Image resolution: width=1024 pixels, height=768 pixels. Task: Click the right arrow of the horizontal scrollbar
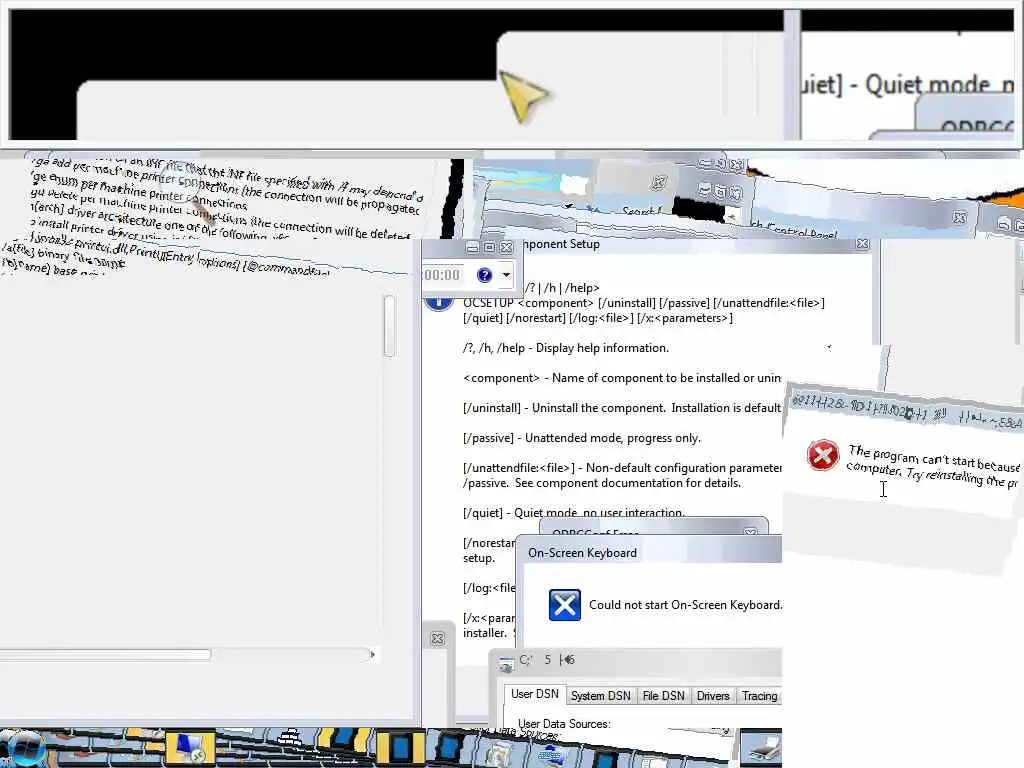tap(373, 654)
